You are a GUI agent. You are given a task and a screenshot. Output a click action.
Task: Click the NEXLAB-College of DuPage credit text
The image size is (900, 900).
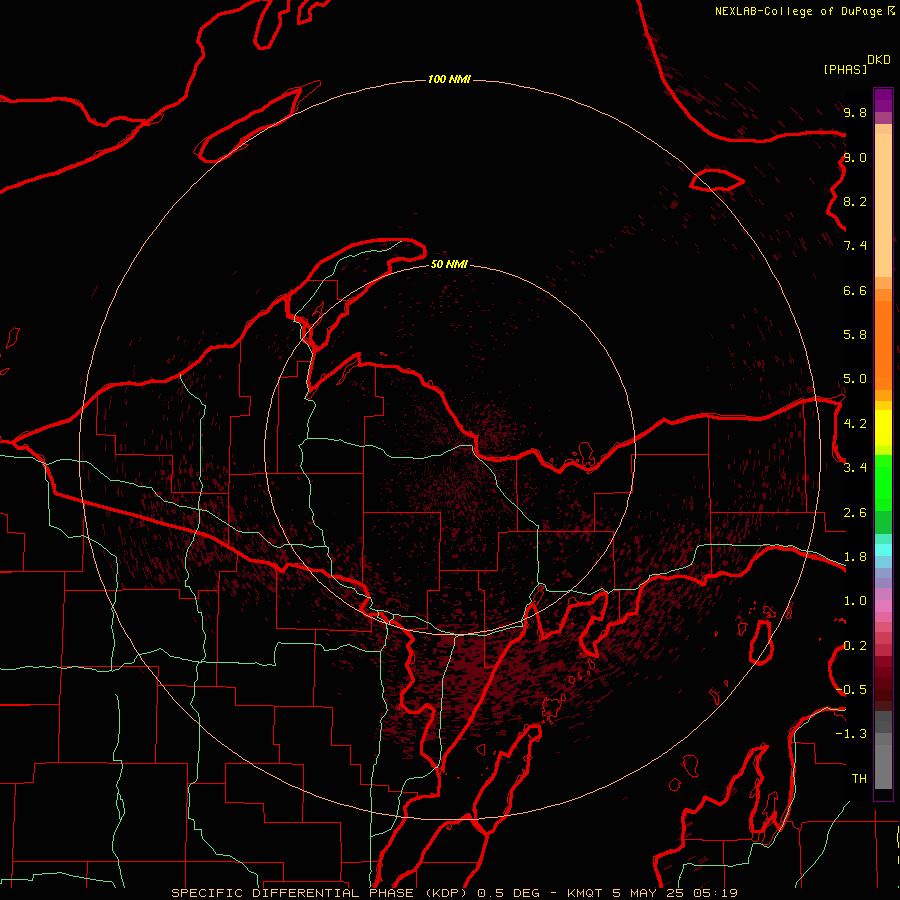(x=799, y=11)
